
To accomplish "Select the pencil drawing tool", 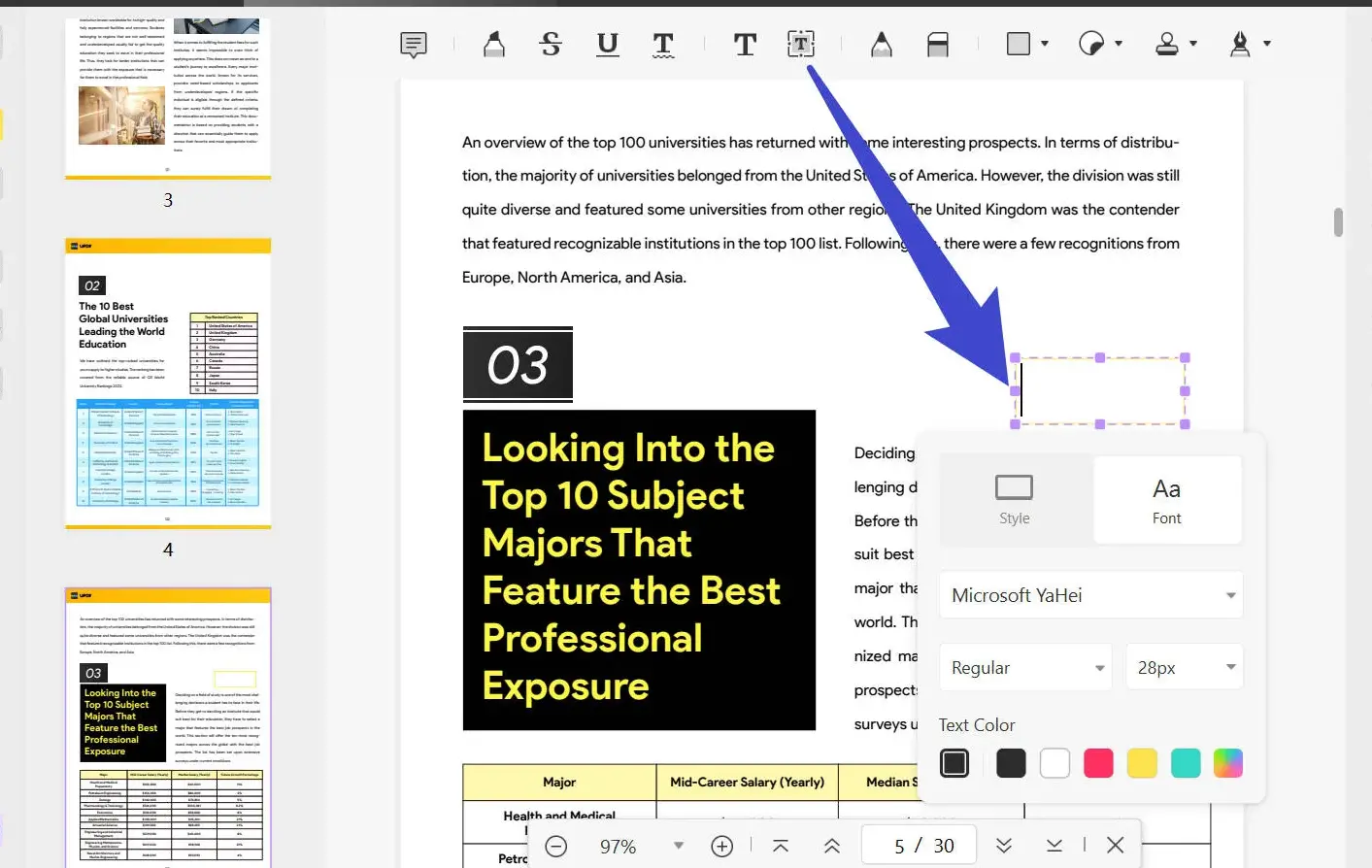I will pos(881,45).
